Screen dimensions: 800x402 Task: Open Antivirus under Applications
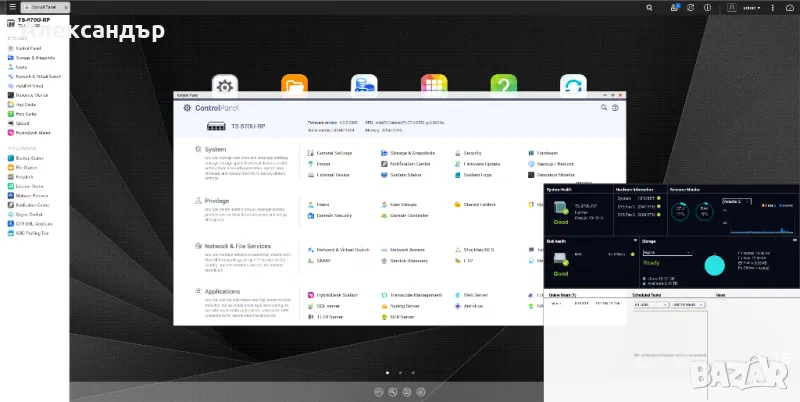(x=469, y=306)
